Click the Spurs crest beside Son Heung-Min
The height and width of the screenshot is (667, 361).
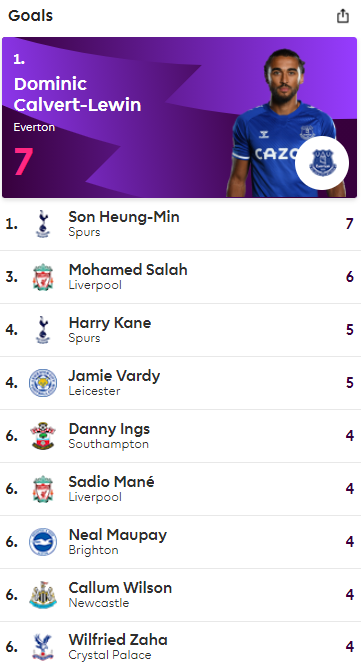point(43,224)
